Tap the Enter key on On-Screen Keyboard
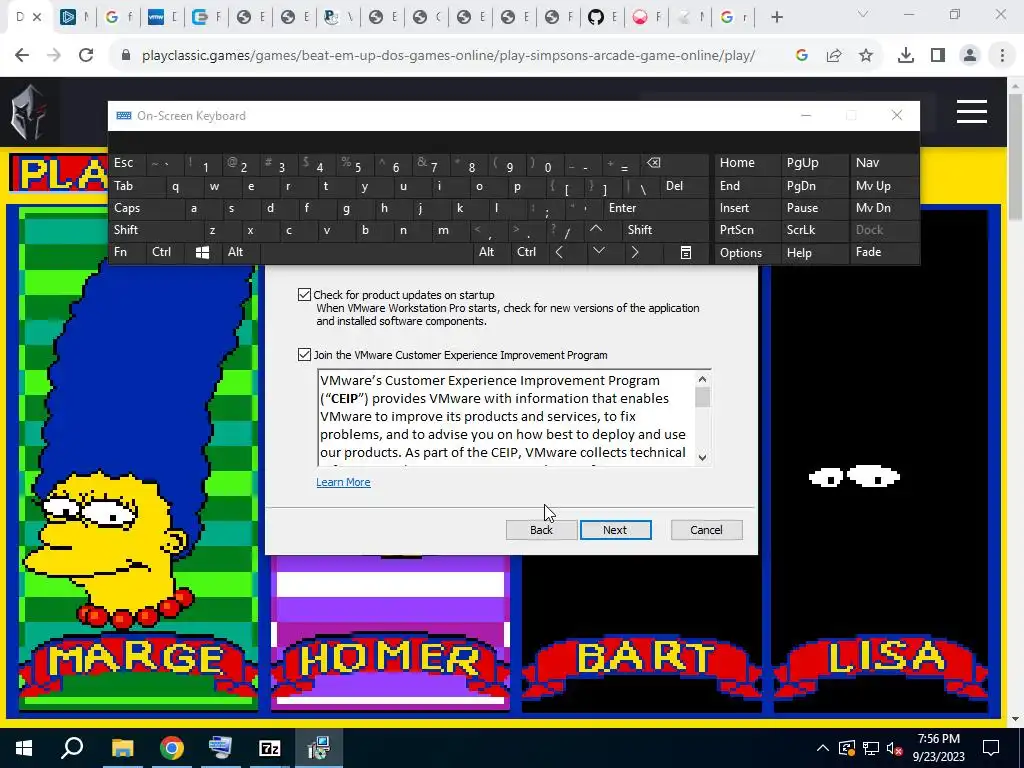The width and height of the screenshot is (1024, 768). click(656, 208)
